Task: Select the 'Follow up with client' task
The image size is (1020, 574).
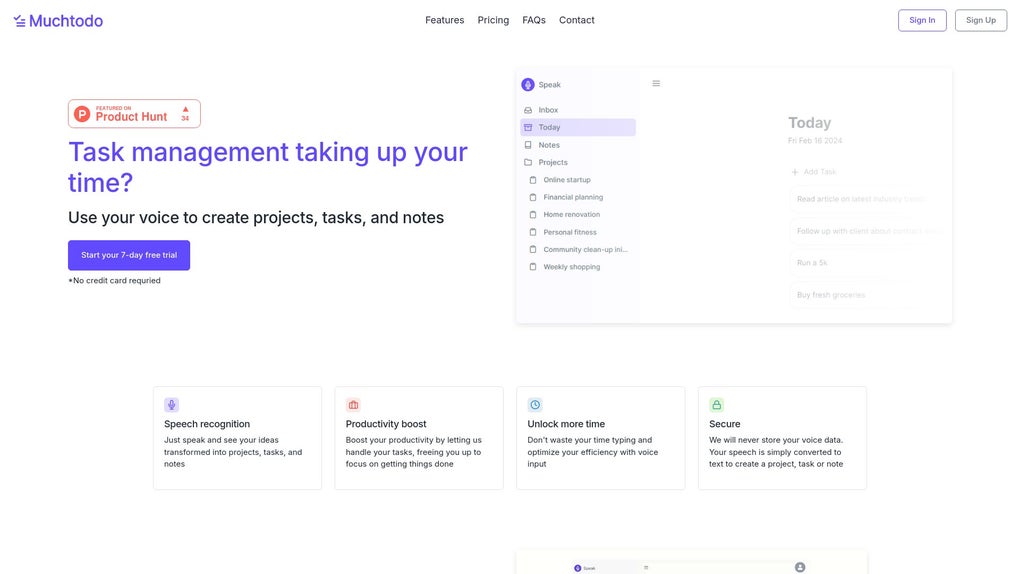Action: (865, 231)
